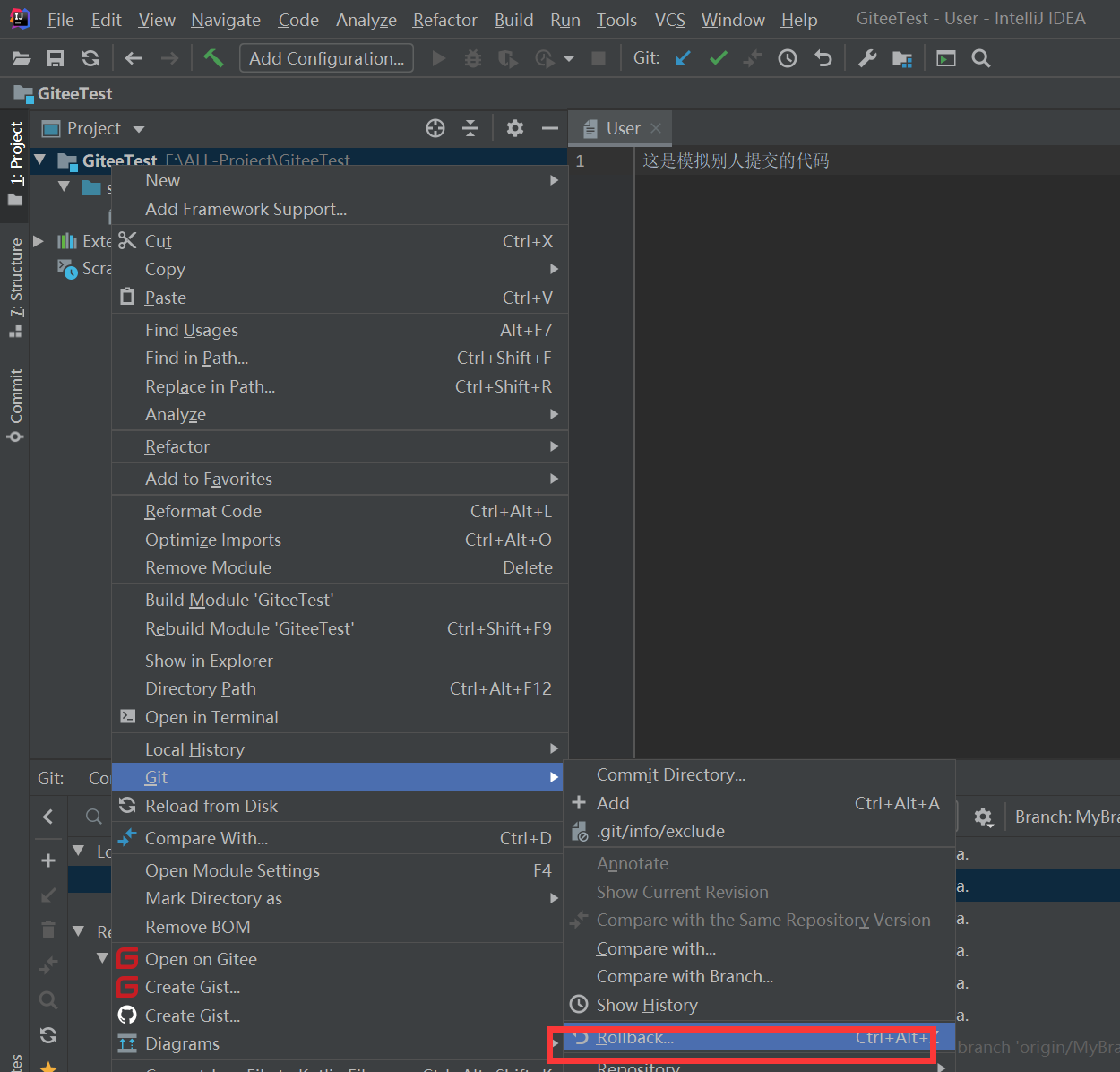Select Show History in Git submenu

pyautogui.click(x=759, y=1005)
